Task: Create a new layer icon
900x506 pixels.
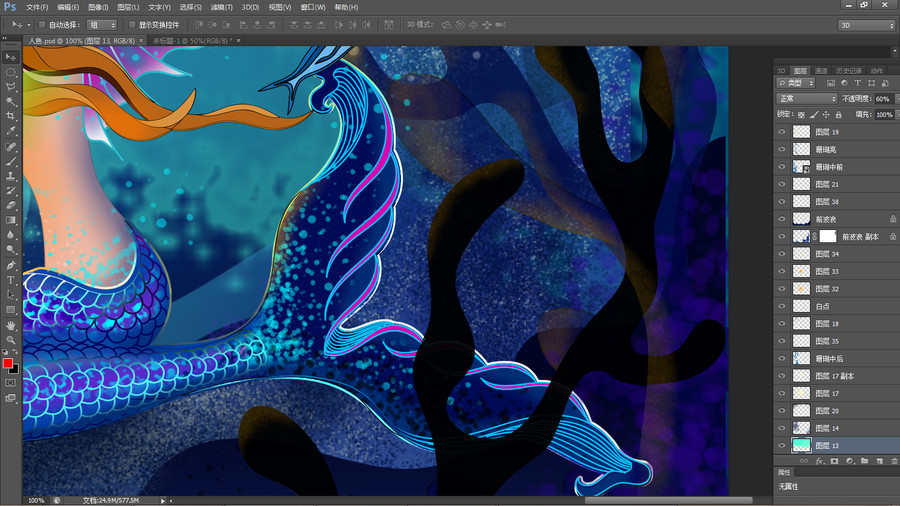Action: point(879,461)
